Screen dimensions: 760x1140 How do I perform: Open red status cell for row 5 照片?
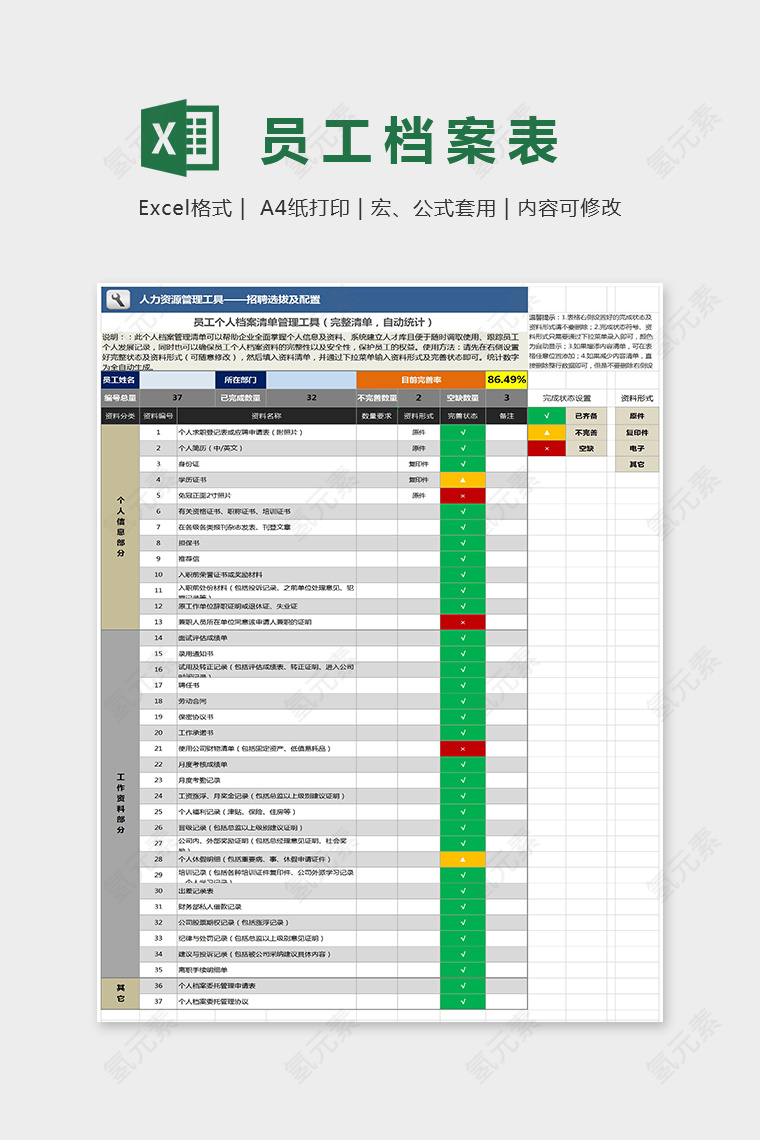pos(463,496)
